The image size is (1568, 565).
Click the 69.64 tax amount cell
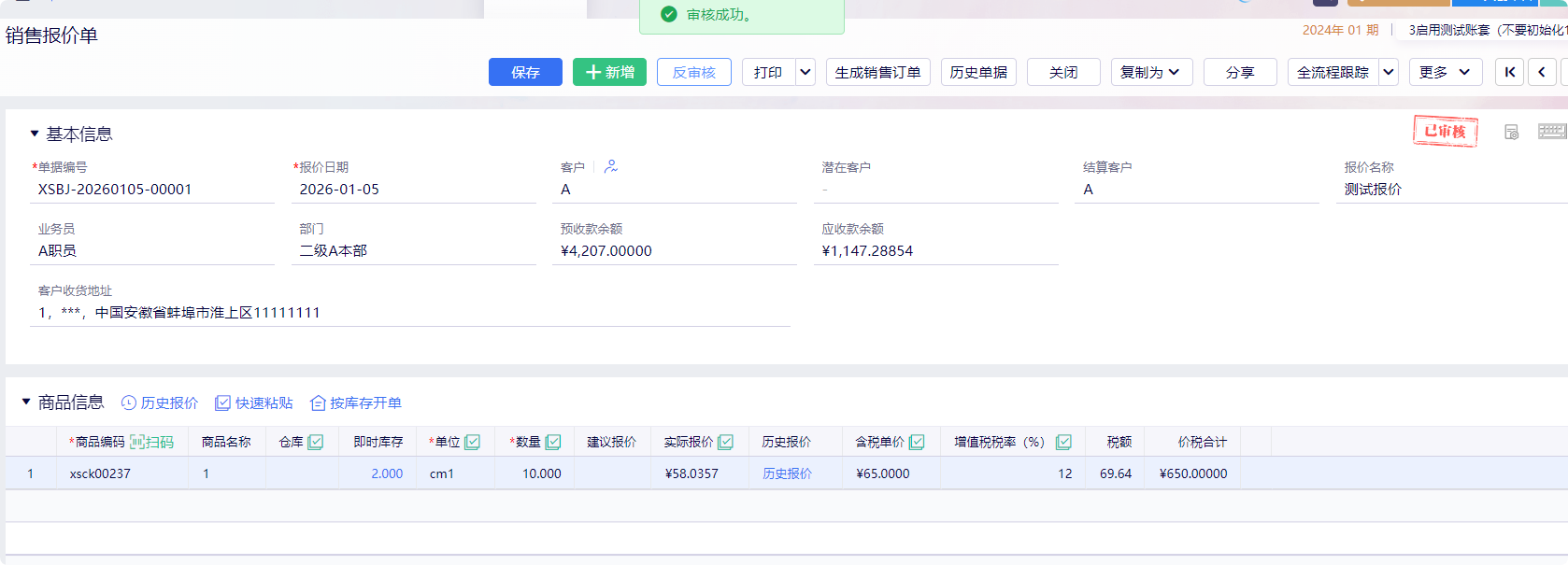tap(1116, 473)
